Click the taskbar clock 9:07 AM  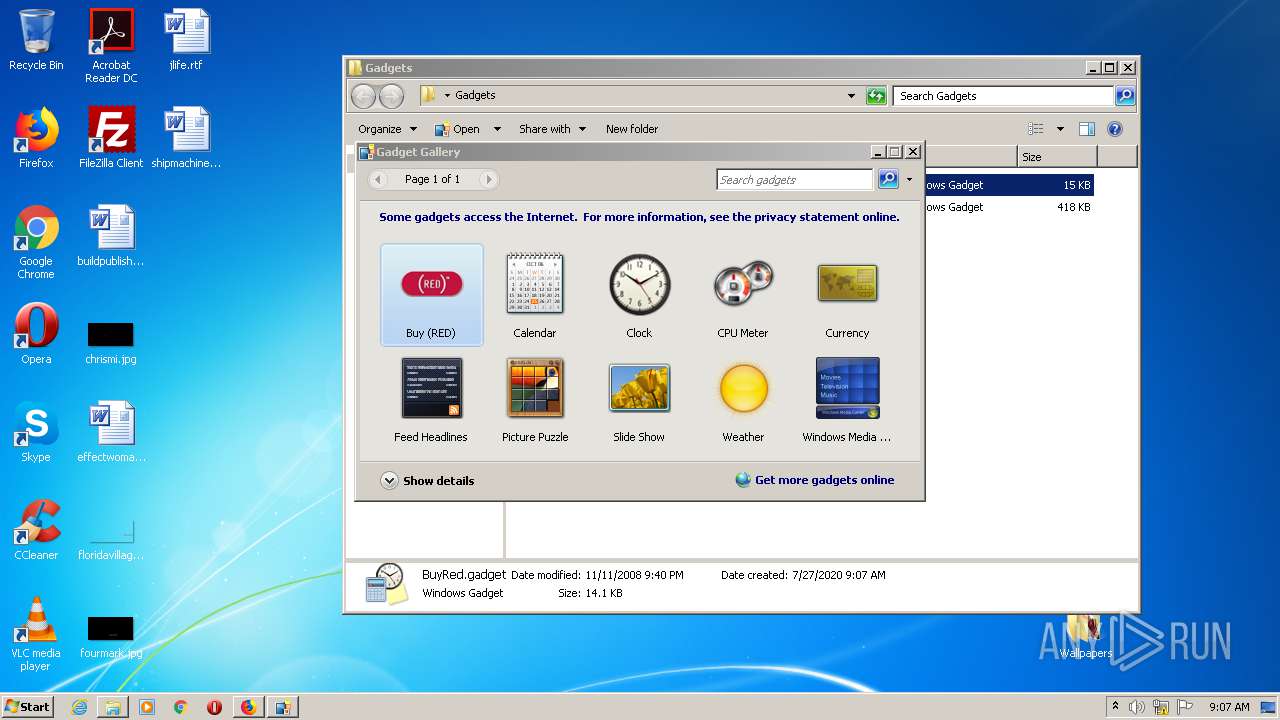(1229, 707)
